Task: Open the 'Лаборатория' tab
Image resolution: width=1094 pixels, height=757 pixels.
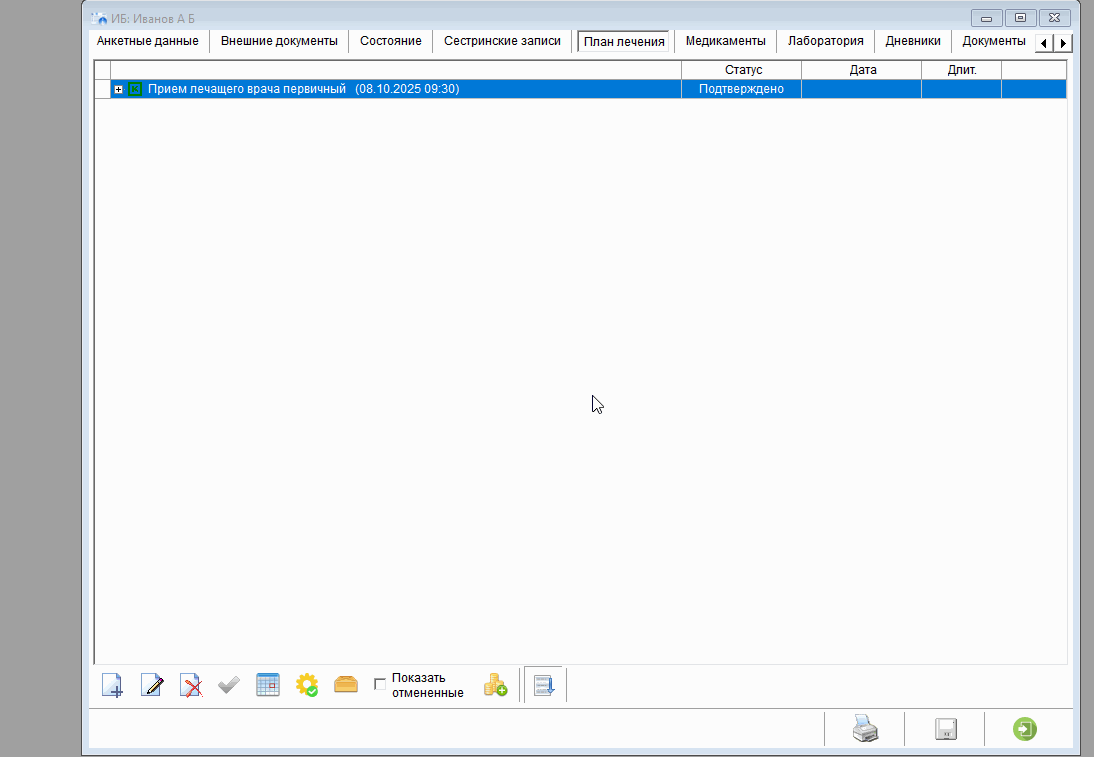Action: click(825, 41)
